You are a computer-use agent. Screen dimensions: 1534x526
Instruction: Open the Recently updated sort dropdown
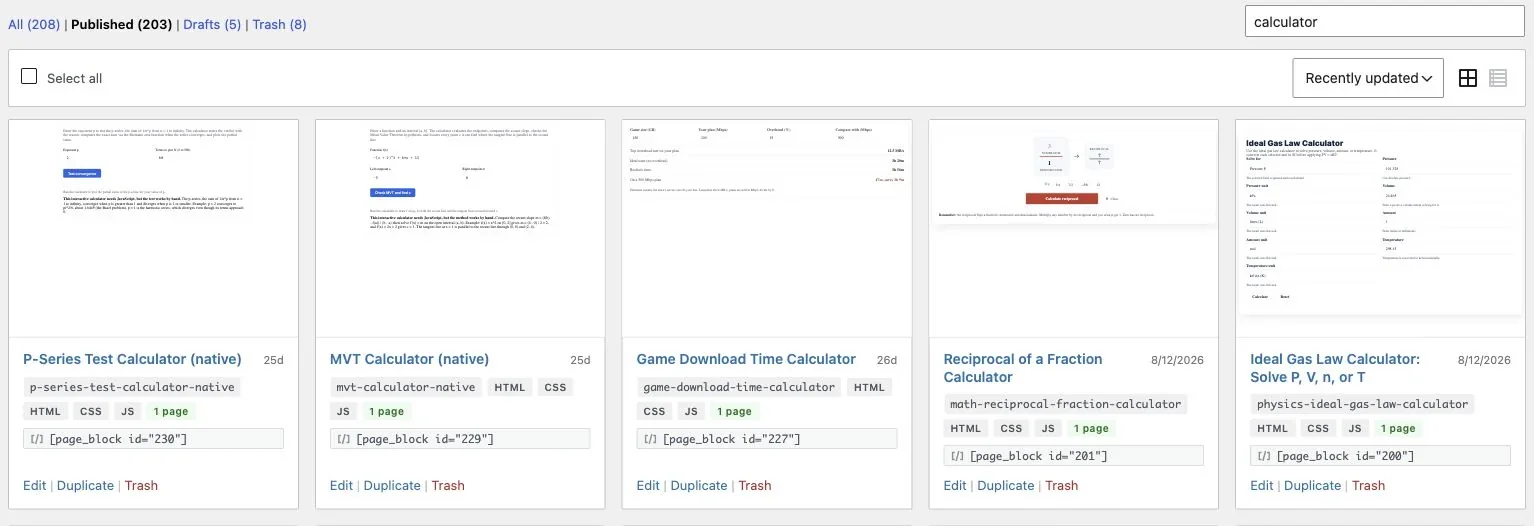point(1368,78)
